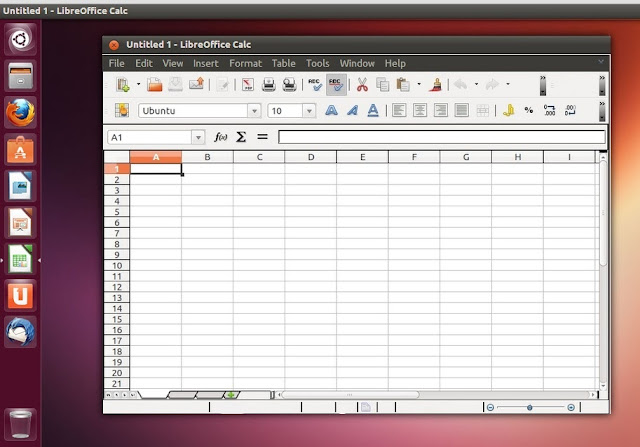640x447 pixels.
Task: Click the zoom slider handle
Action: coord(529,407)
